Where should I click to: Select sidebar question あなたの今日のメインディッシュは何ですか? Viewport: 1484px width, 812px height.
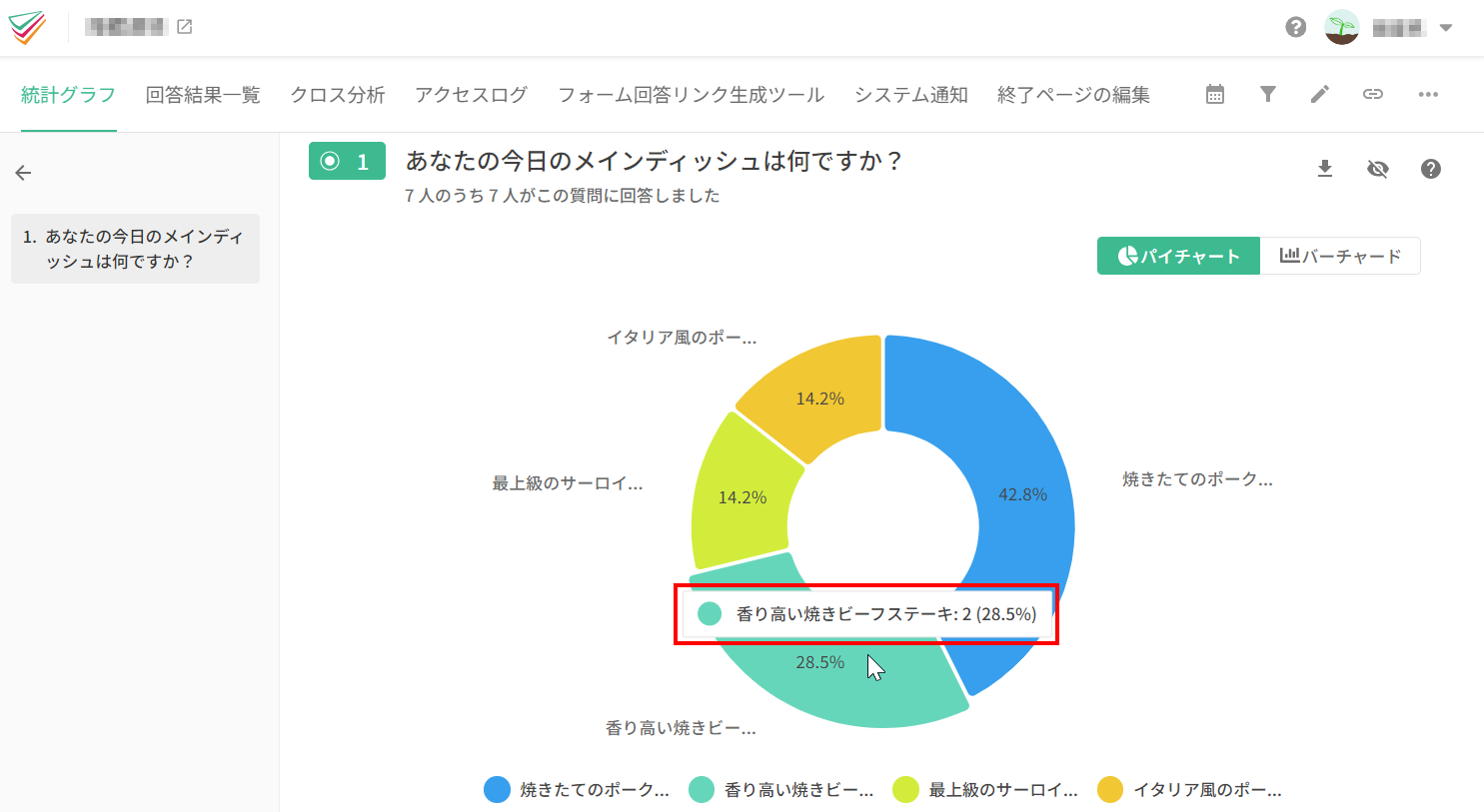[135, 249]
